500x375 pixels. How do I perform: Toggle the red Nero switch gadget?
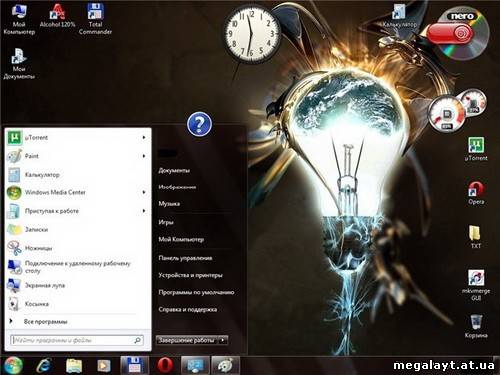(450, 33)
